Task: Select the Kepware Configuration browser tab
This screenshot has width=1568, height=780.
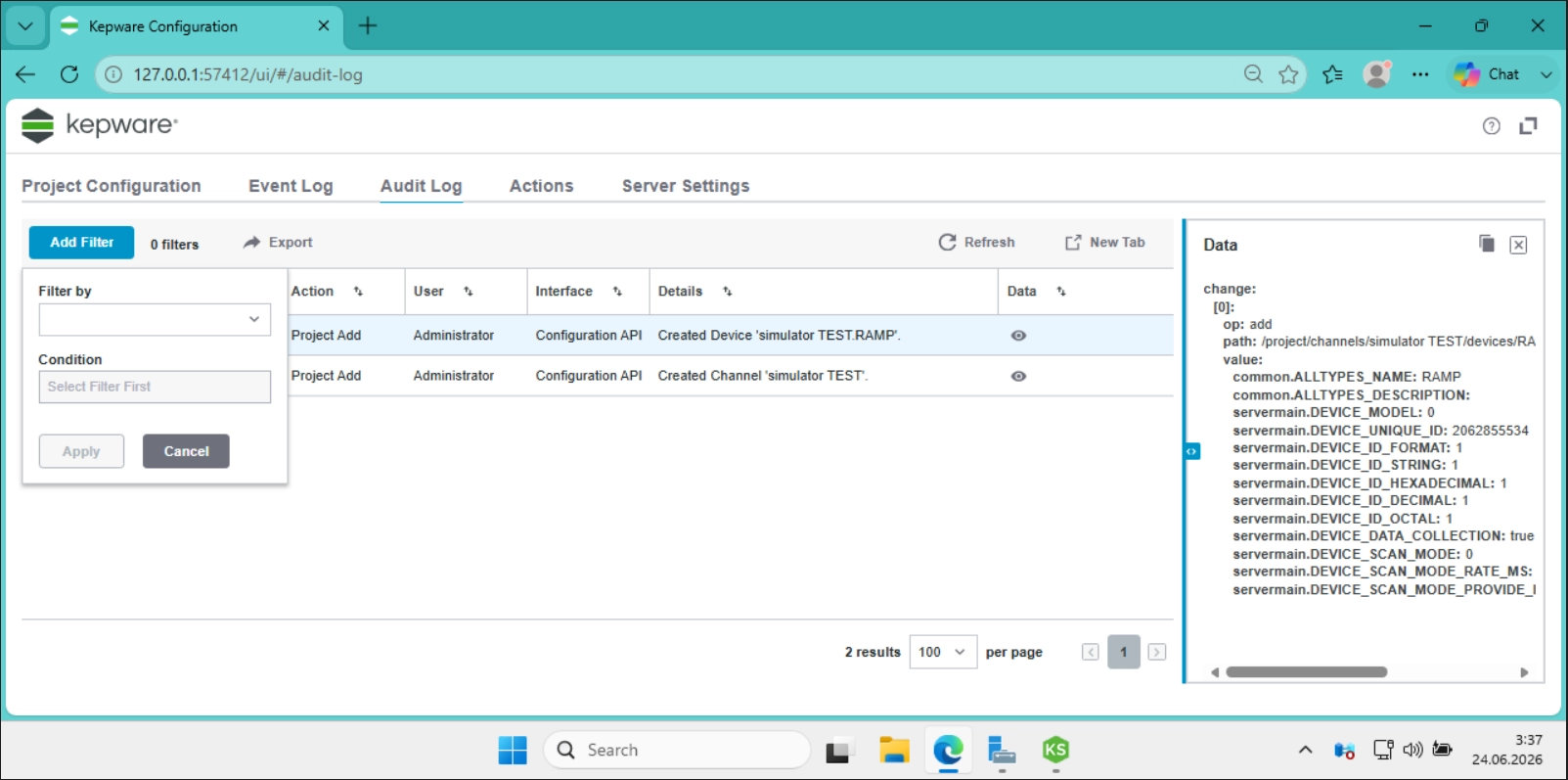Action: 196,26
